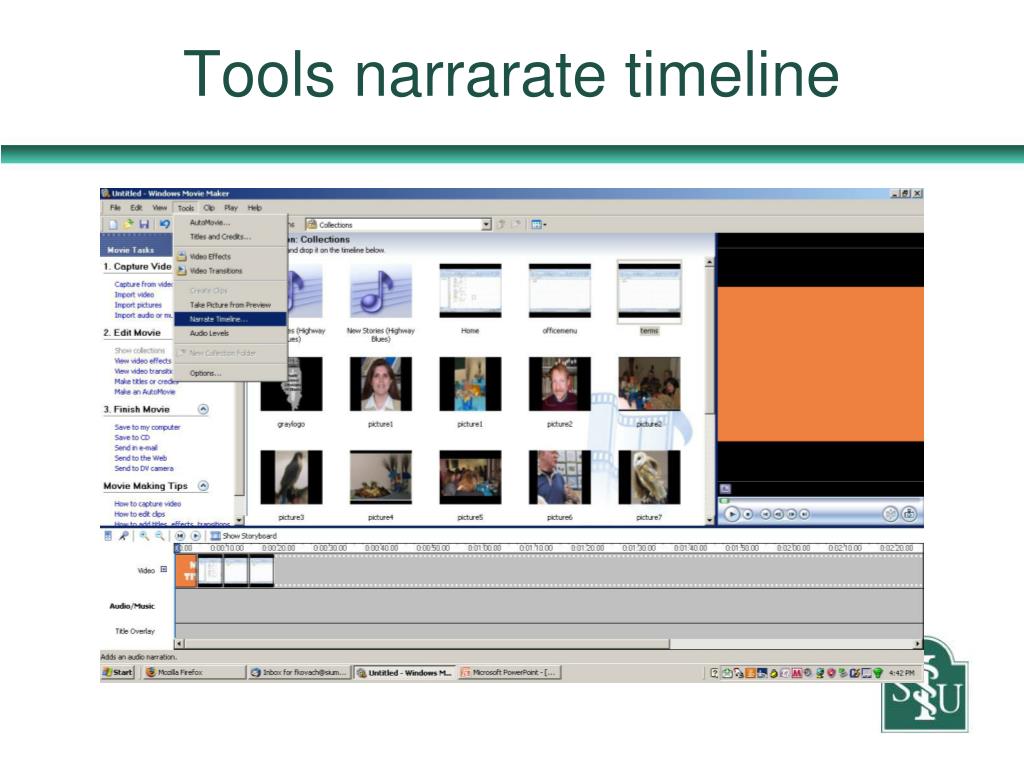The width and height of the screenshot is (1024, 768).
Task: Open the Edit menu
Action: point(136,208)
